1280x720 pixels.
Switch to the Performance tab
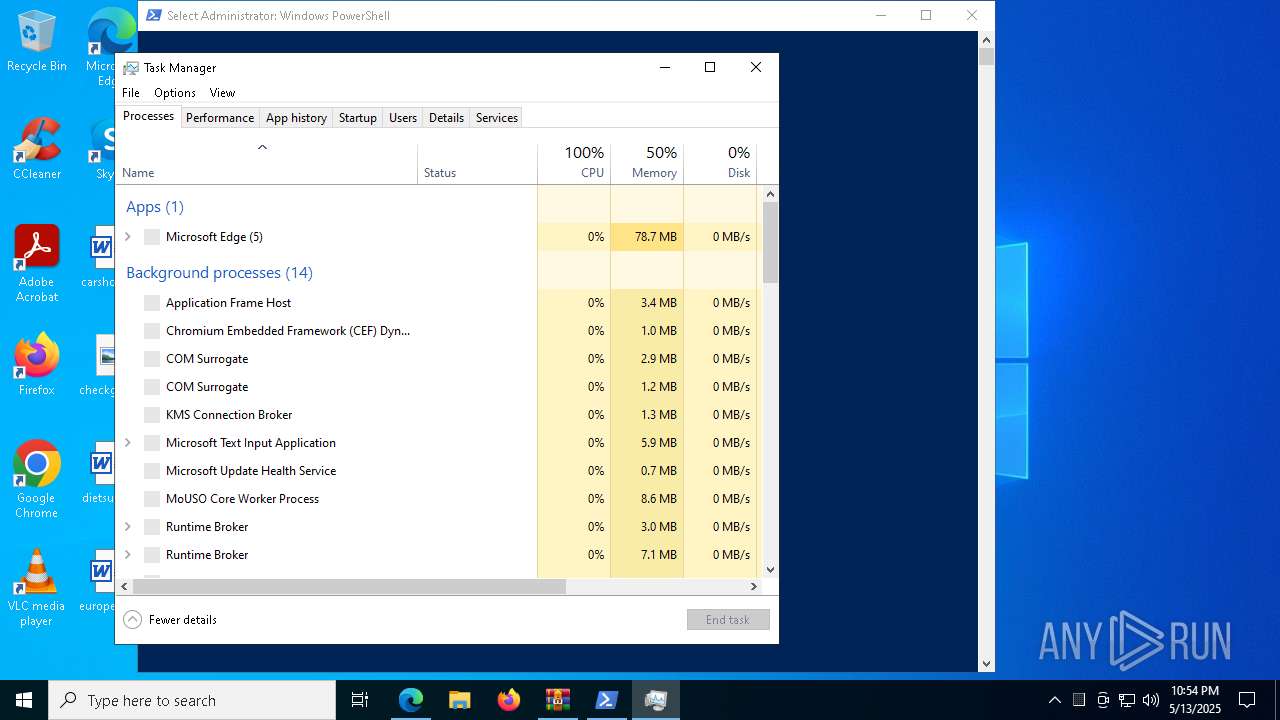point(220,118)
